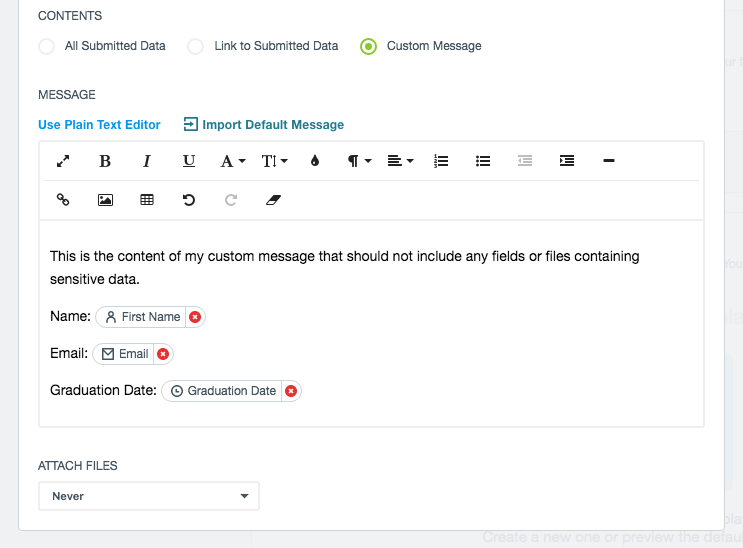This screenshot has height=548, width=743.
Task: Insert a table into message
Action: [x=147, y=200]
